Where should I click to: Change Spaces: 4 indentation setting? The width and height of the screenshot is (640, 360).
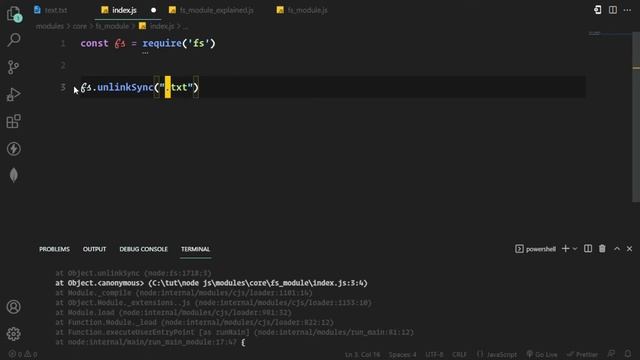click(402, 354)
